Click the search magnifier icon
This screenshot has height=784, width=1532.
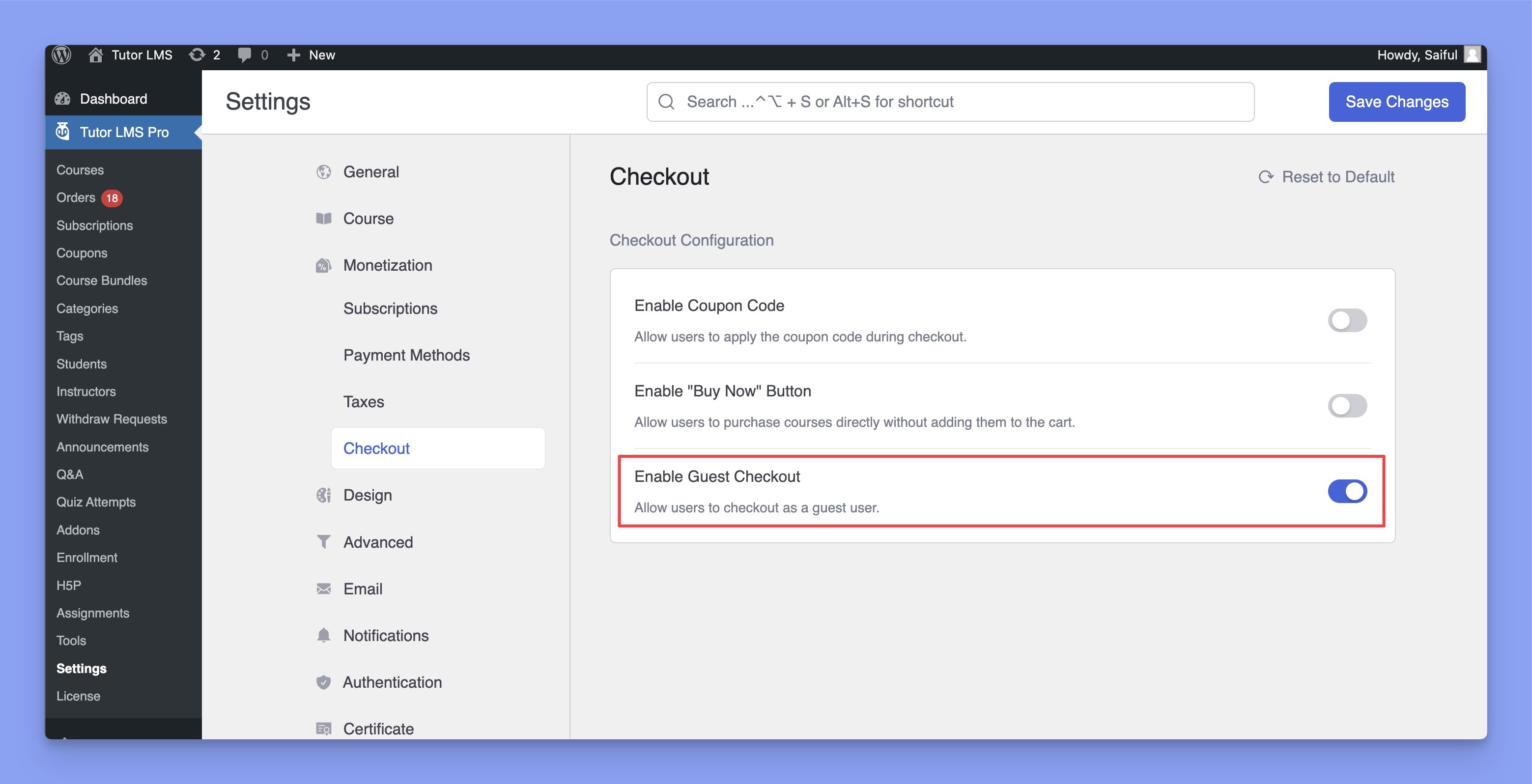[666, 102]
